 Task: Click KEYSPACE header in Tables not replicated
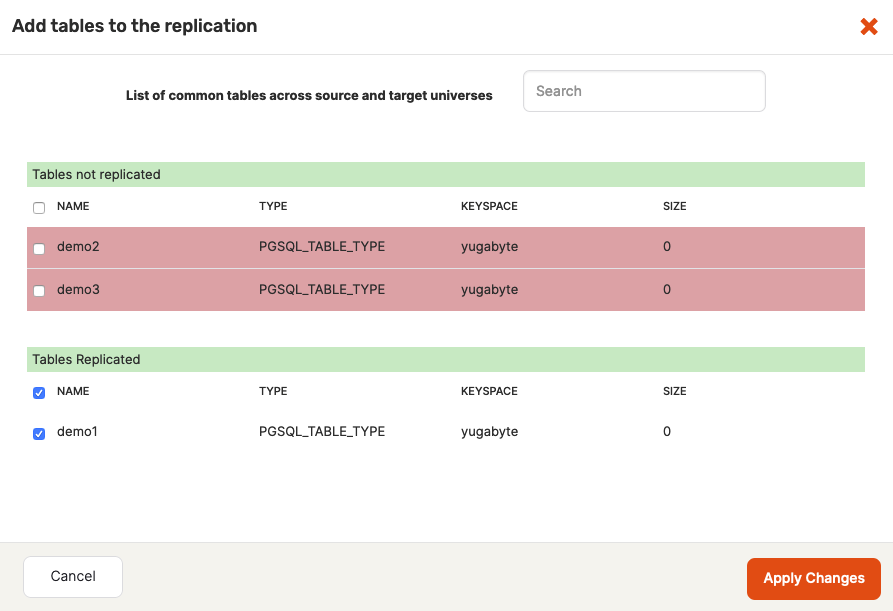point(489,207)
